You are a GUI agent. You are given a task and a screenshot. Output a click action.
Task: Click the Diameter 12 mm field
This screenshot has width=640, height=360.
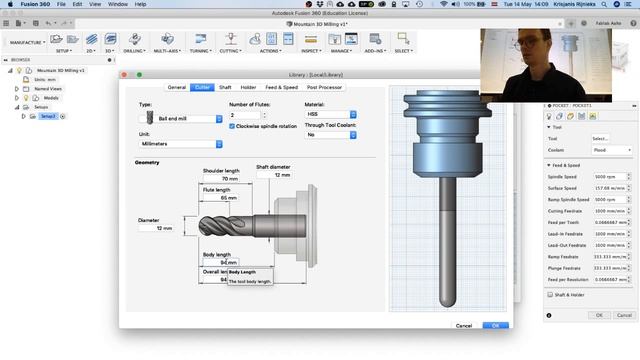pyautogui.click(x=156, y=228)
